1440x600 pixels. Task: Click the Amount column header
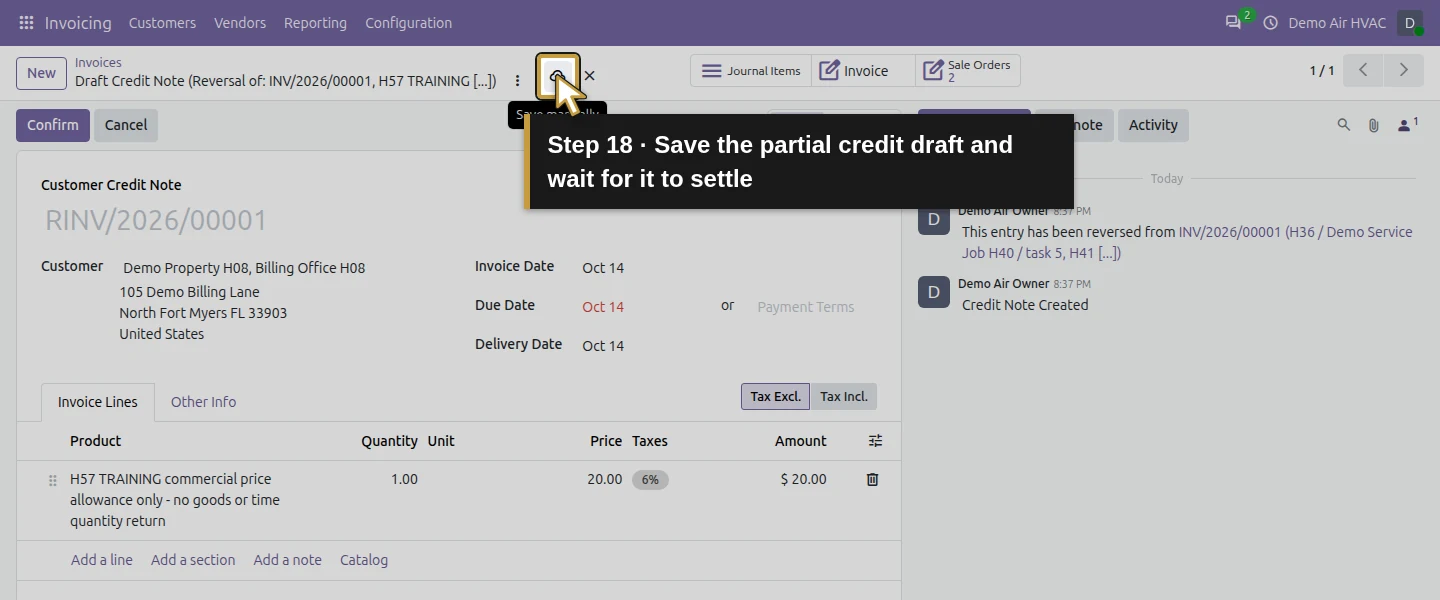[x=800, y=441]
